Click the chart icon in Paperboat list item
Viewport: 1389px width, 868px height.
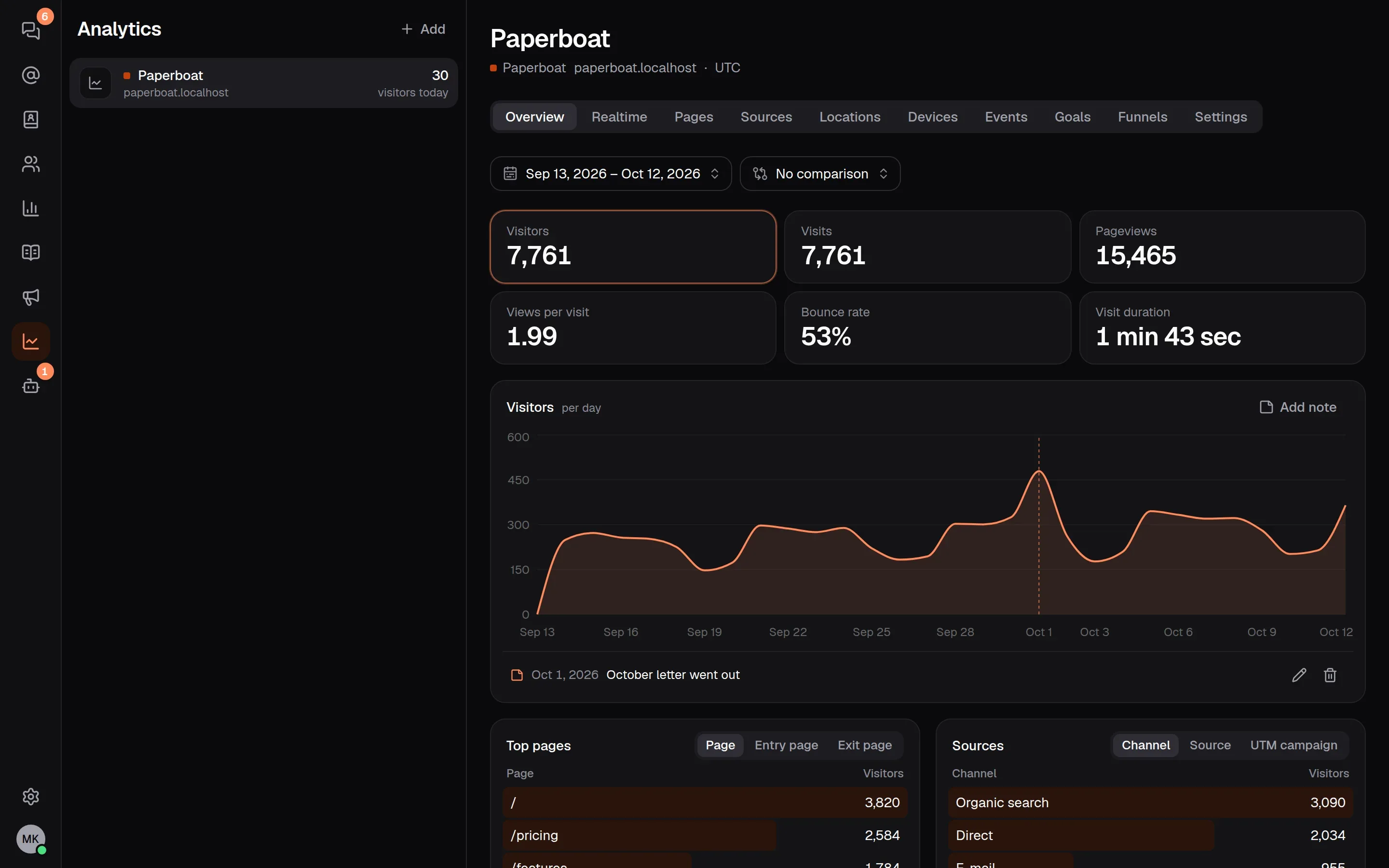click(95, 83)
